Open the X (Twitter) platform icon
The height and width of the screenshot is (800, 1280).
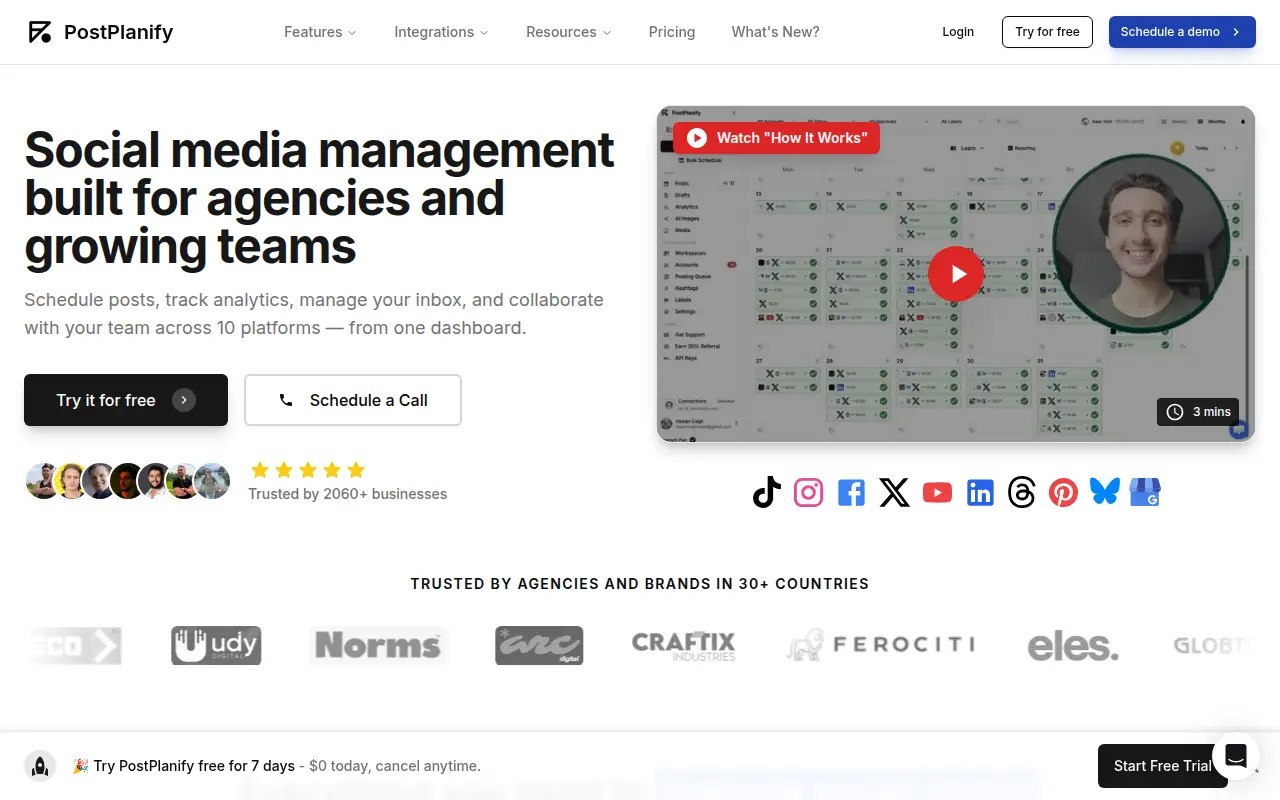pyautogui.click(x=894, y=492)
